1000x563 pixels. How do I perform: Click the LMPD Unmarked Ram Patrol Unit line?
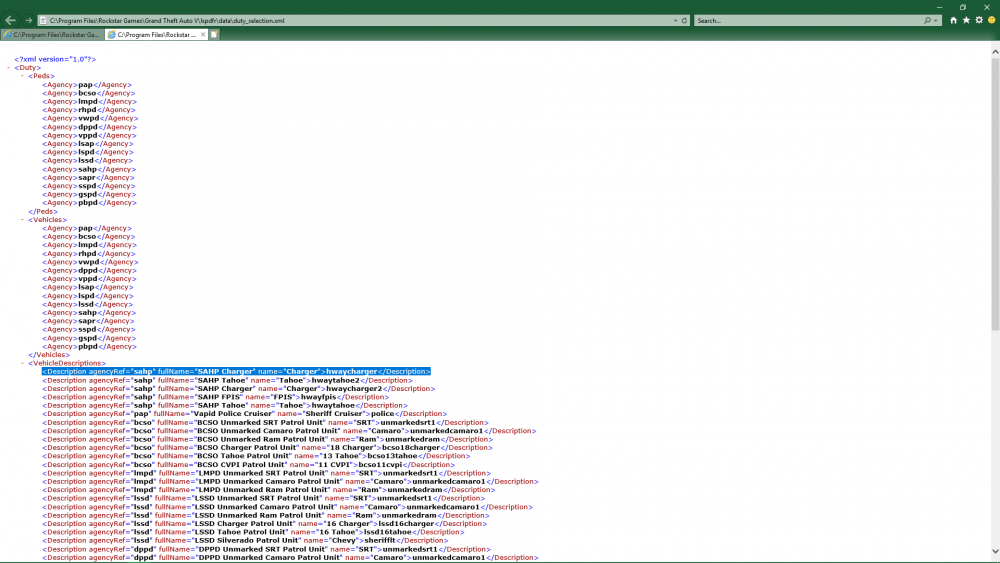point(268,490)
